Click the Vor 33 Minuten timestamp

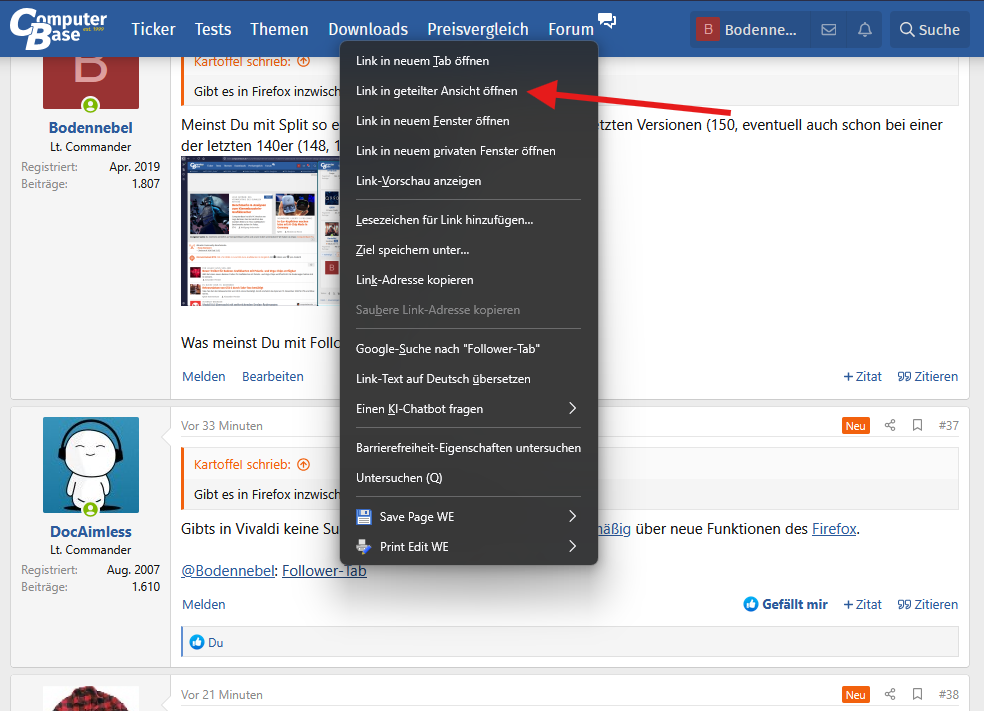[222, 425]
